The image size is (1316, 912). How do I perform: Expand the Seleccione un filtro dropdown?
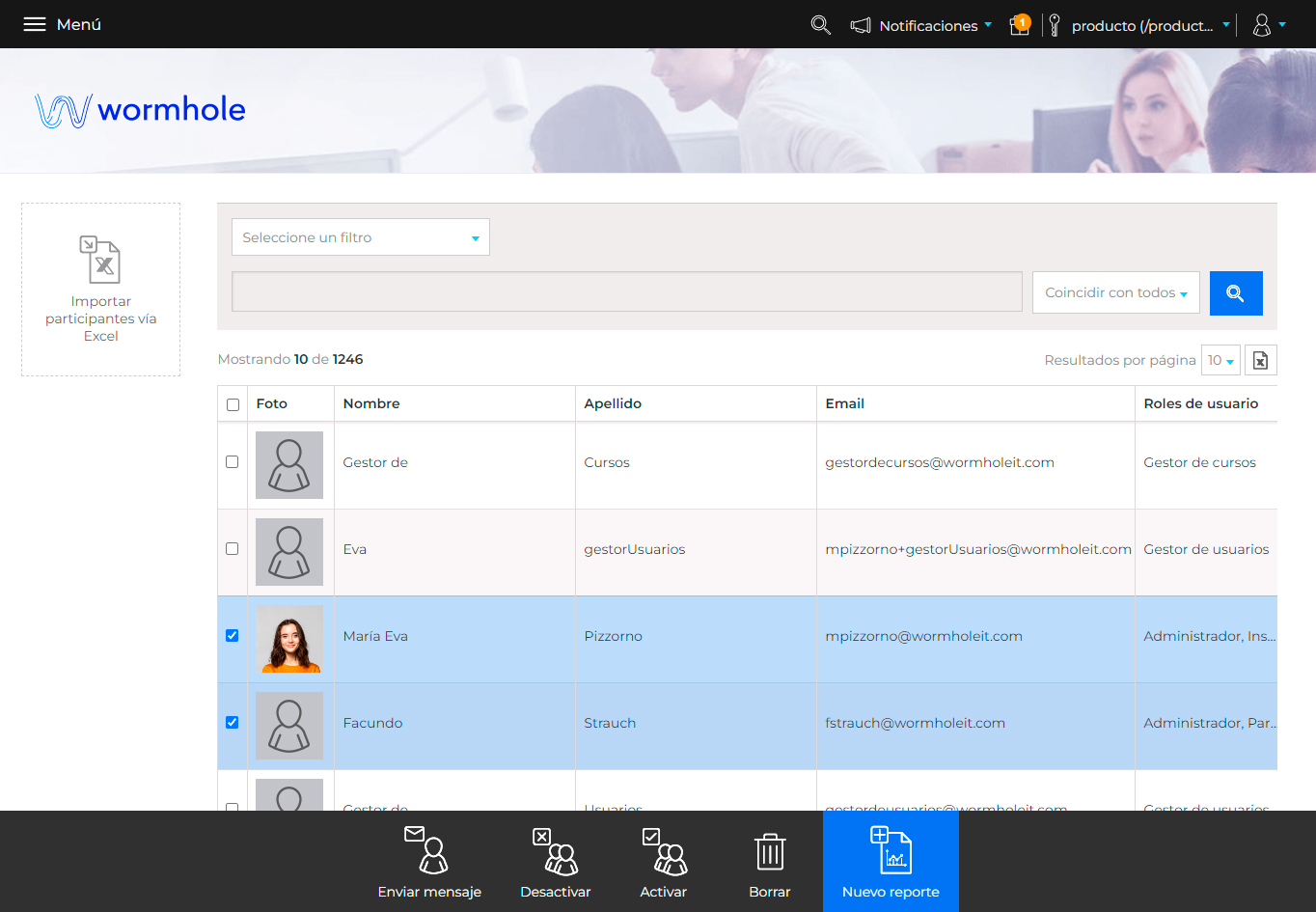pyautogui.click(x=361, y=237)
